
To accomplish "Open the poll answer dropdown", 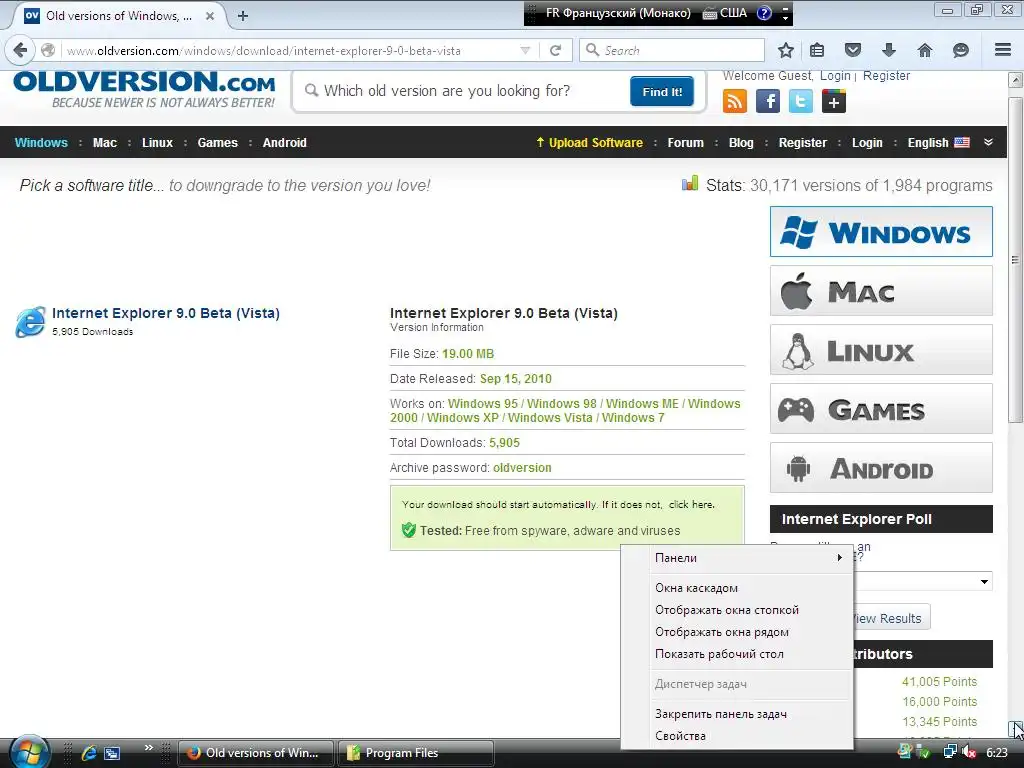I will tap(984, 581).
